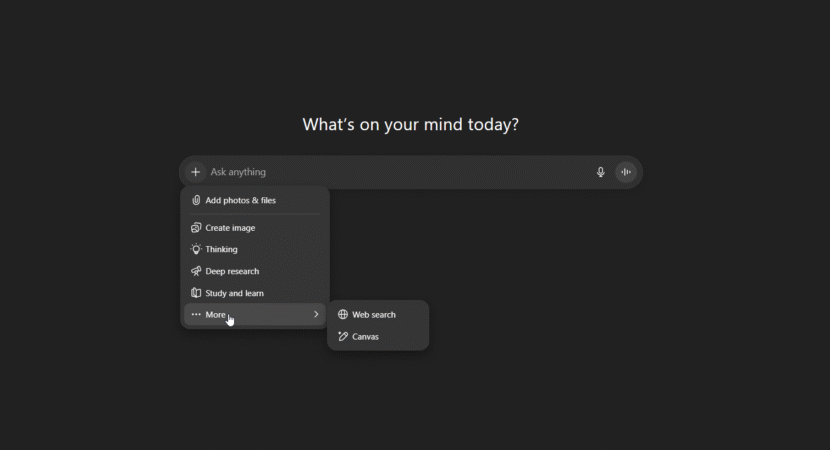Viewport: 830px width, 450px height.
Task: Click the Deep research telescope icon
Action: point(196,271)
